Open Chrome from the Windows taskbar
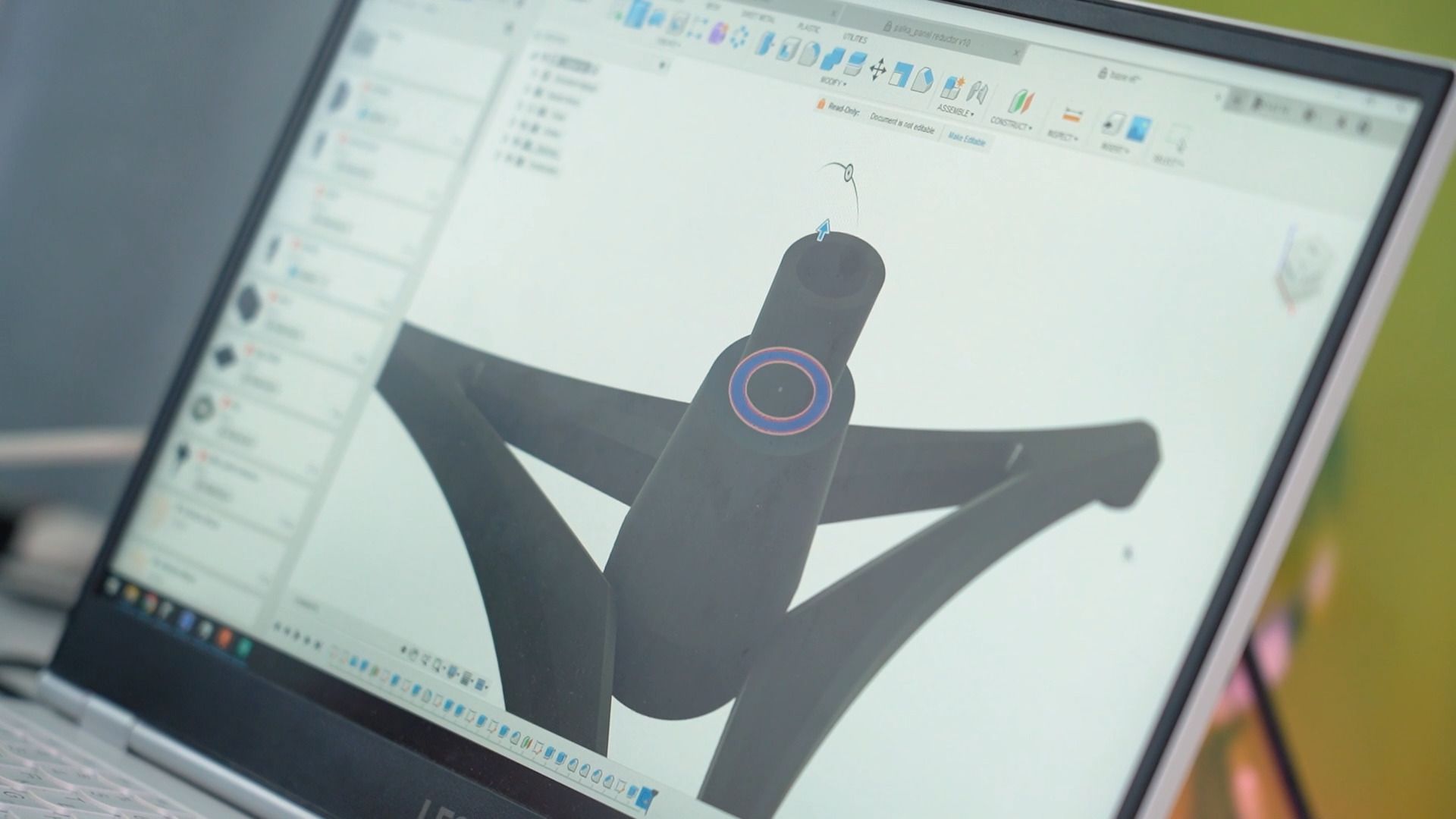Viewport: 1456px width, 819px height. coord(151,604)
